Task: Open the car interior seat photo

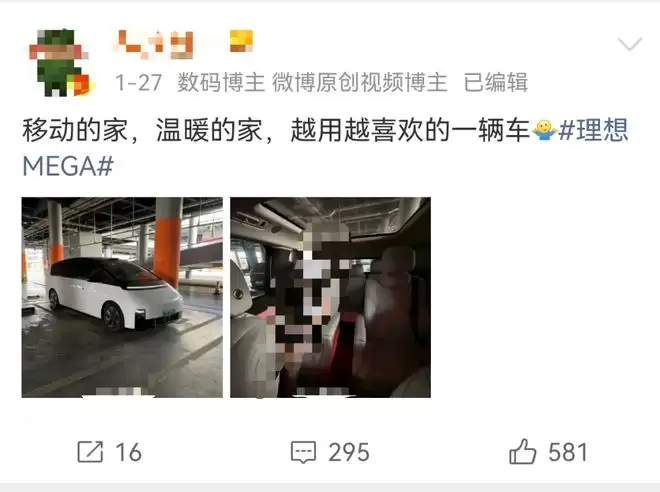Action: [330, 297]
